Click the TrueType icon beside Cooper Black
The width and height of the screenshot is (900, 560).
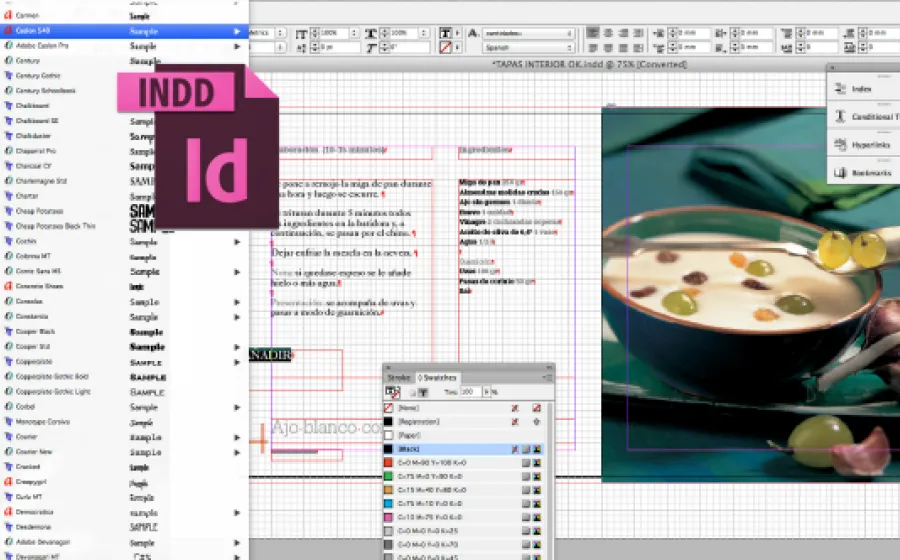click(8, 332)
